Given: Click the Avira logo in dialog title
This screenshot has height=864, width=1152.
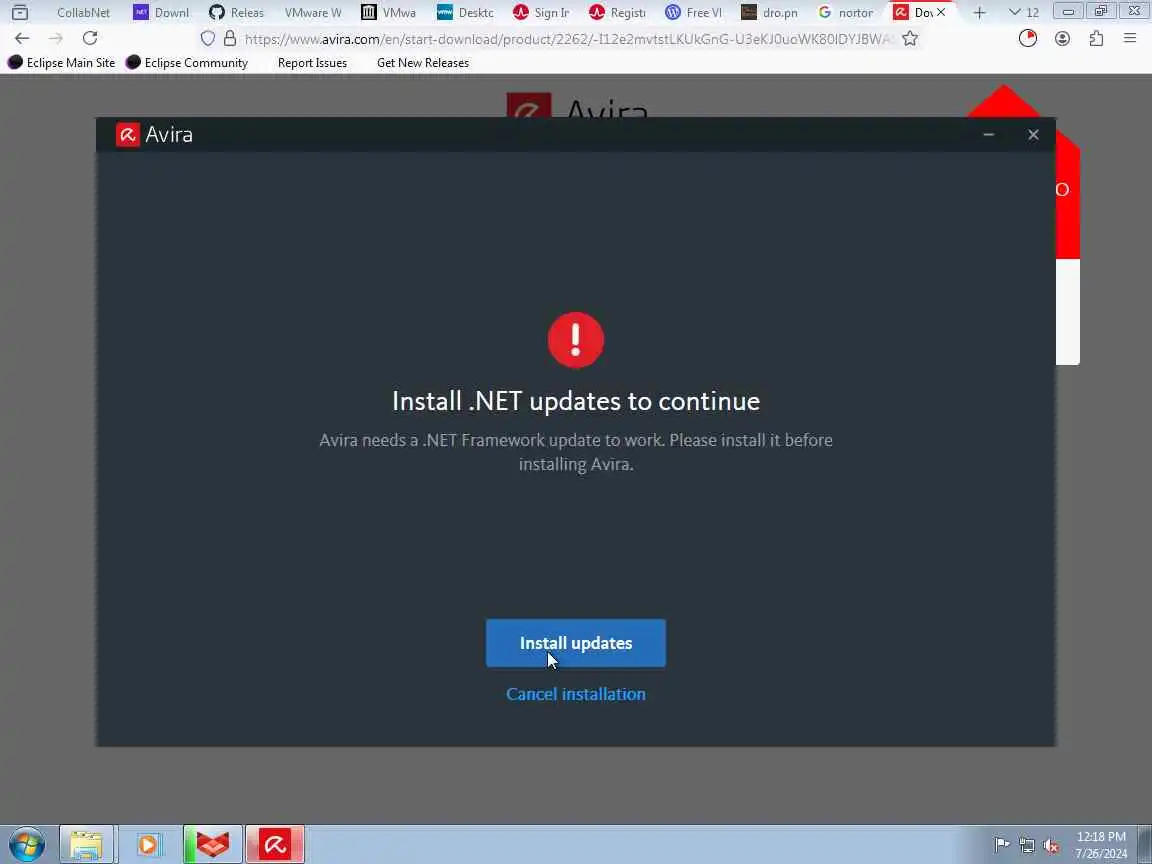Looking at the screenshot, I should pyautogui.click(x=128, y=134).
